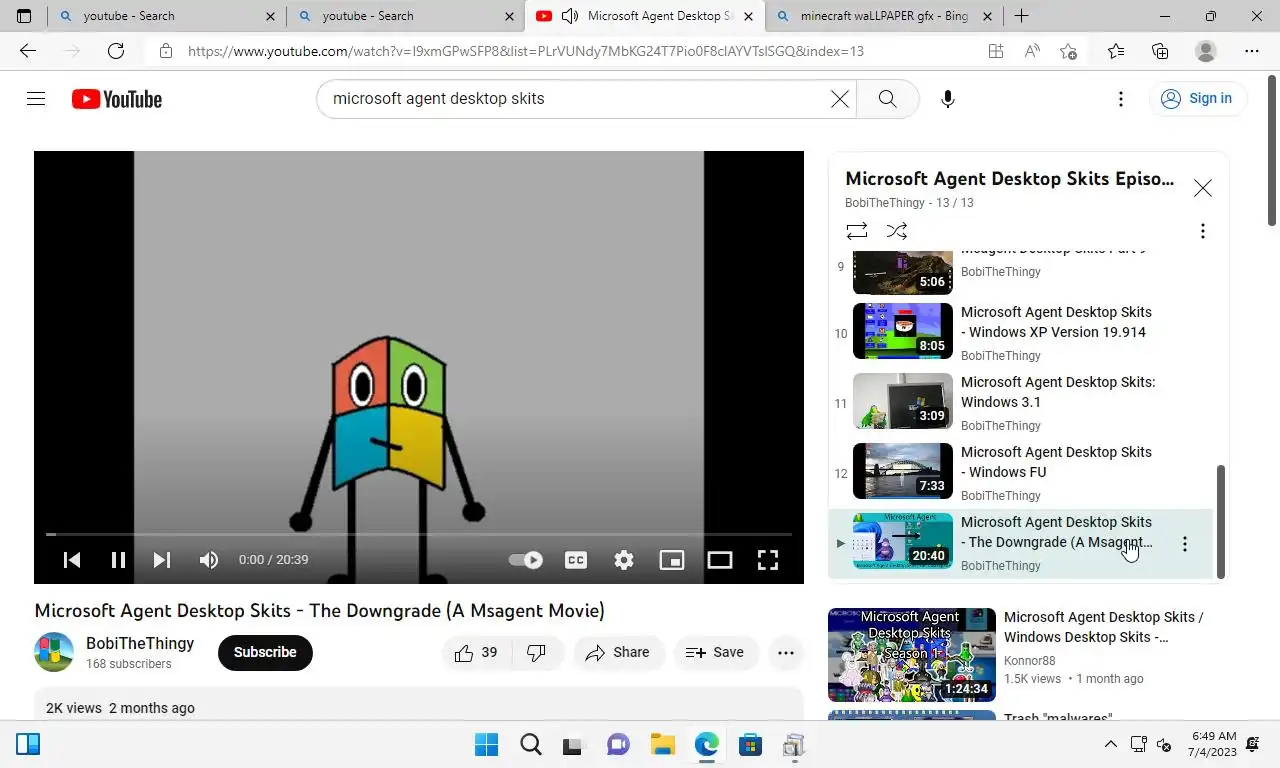Viewport: 1280px width, 768px height.
Task: Open the YouTube hamburger guide menu
Action: pyautogui.click(x=36, y=99)
